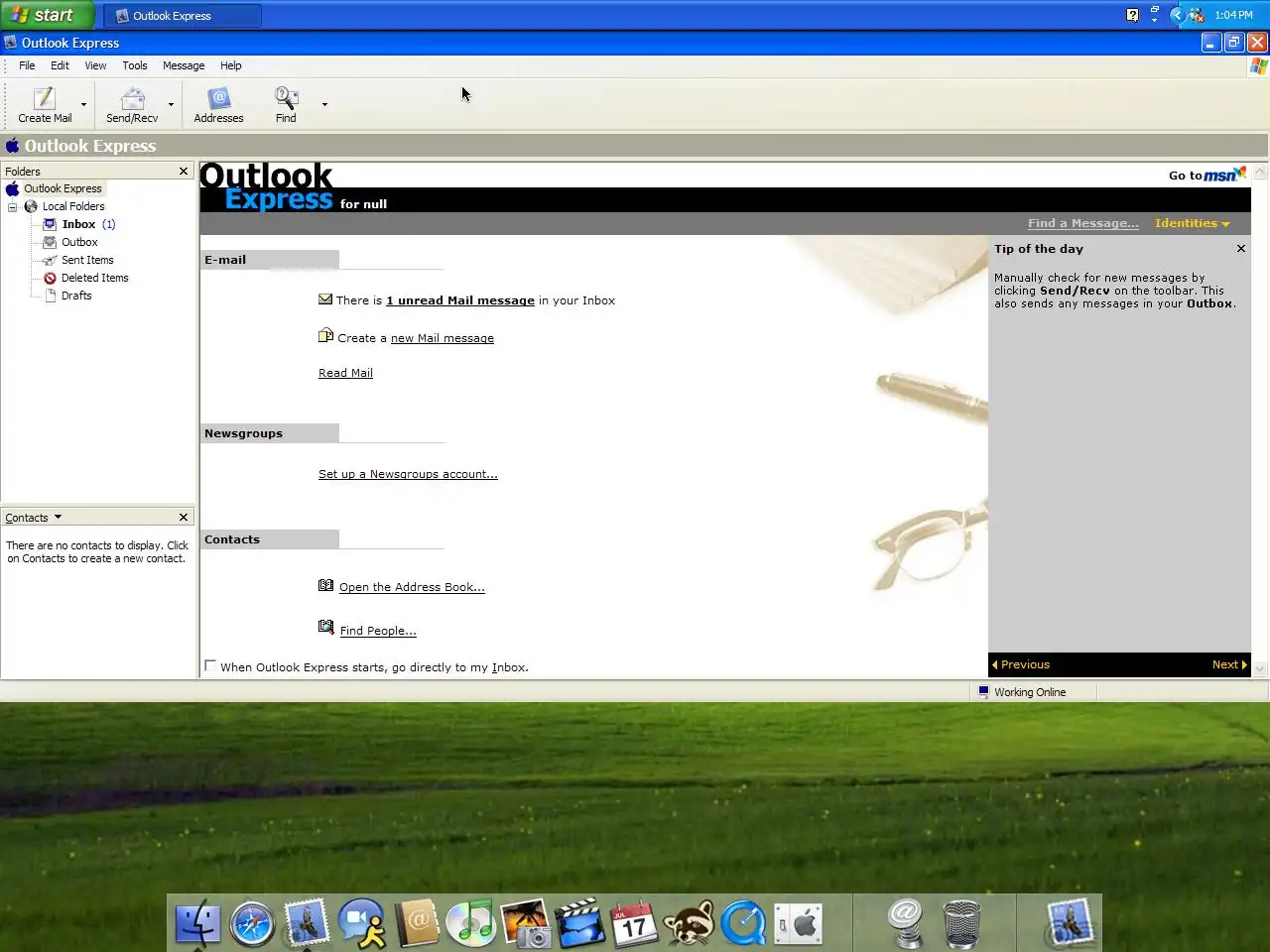Open Find dropdown arrow in toolbar
1270x952 pixels.
pos(324,104)
